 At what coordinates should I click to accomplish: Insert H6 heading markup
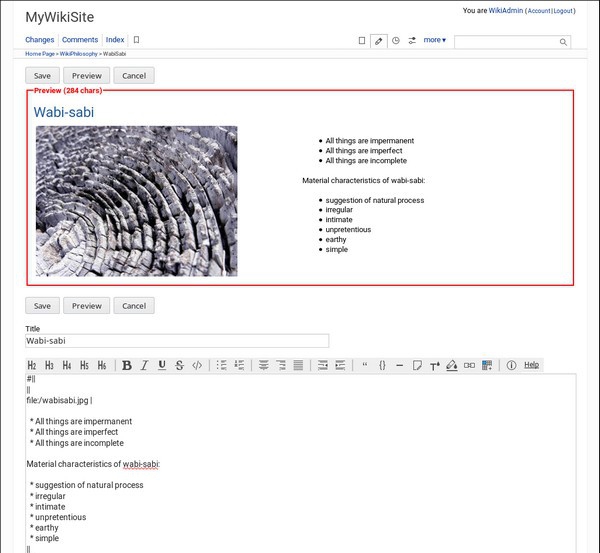click(101, 366)
